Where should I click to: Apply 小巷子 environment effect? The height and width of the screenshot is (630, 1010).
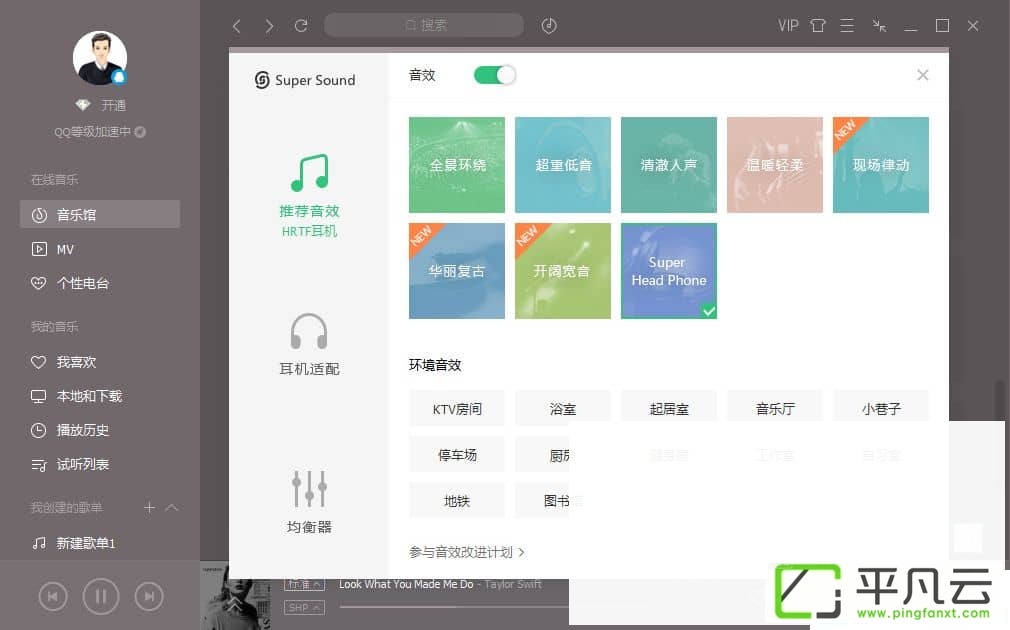click(x=881, y=409)
